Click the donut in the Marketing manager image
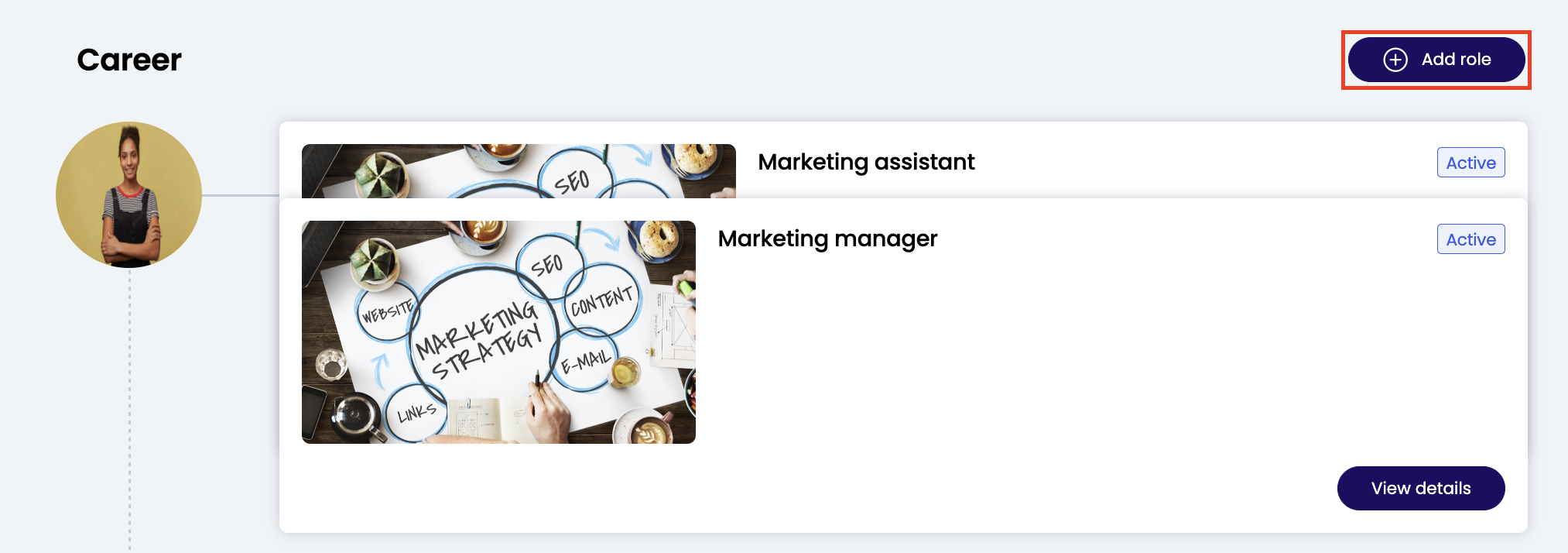Viewport: 1568px width, 553px height. pyautogui.click(x=659, y=236)
